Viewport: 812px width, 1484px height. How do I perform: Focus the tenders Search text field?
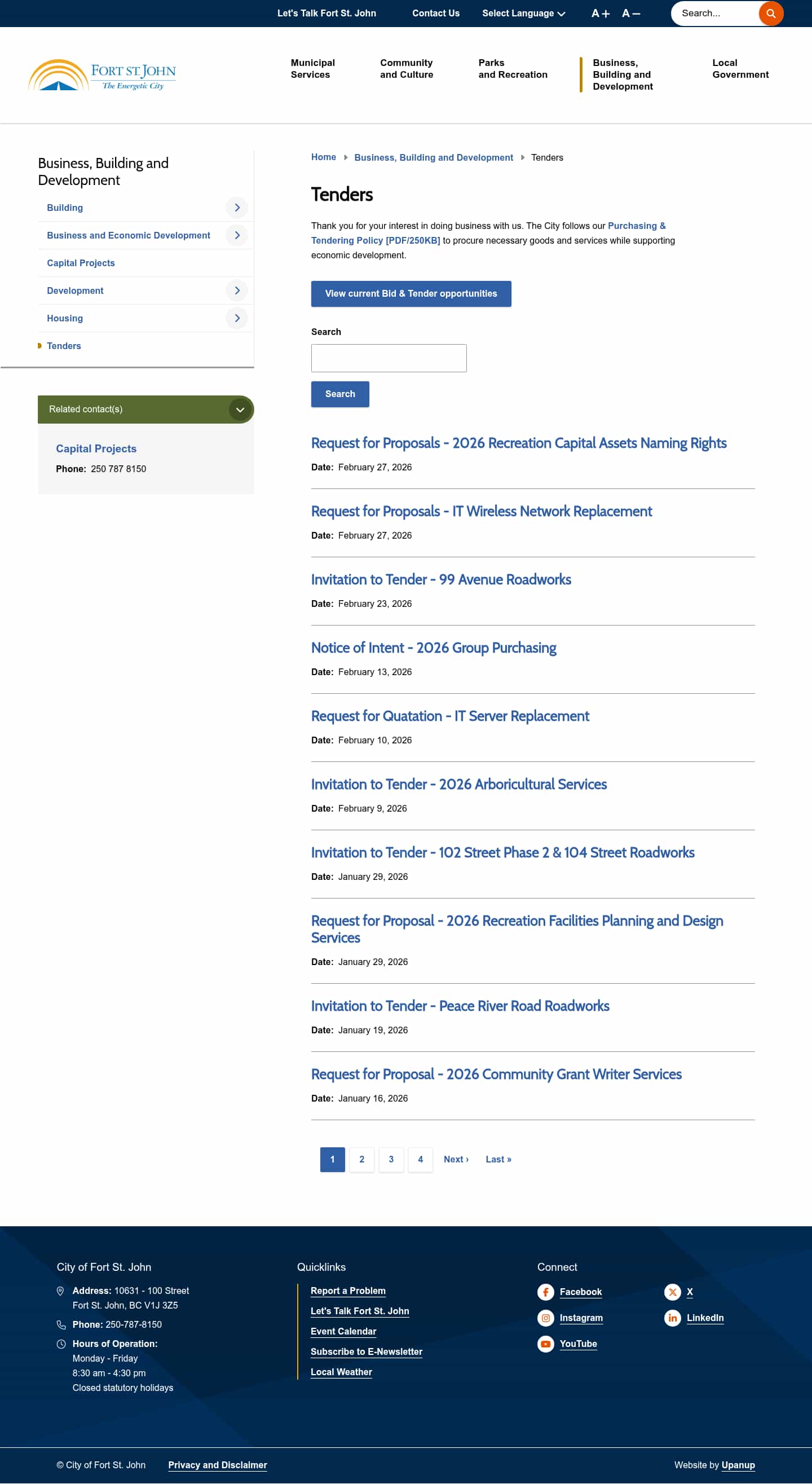click(x=389, y=358)
